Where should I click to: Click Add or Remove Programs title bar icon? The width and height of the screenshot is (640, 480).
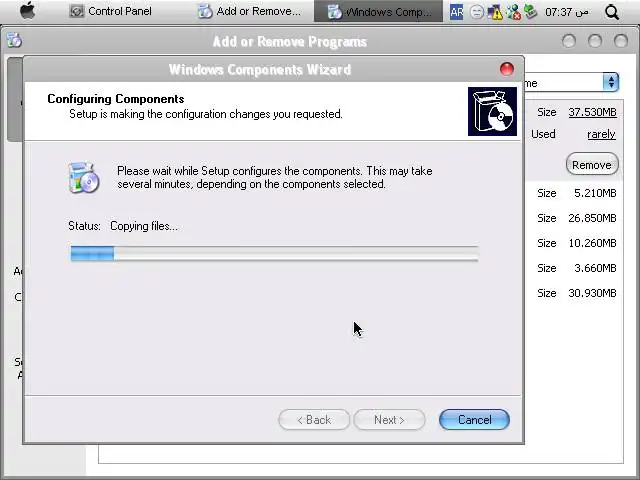point(14,40)
